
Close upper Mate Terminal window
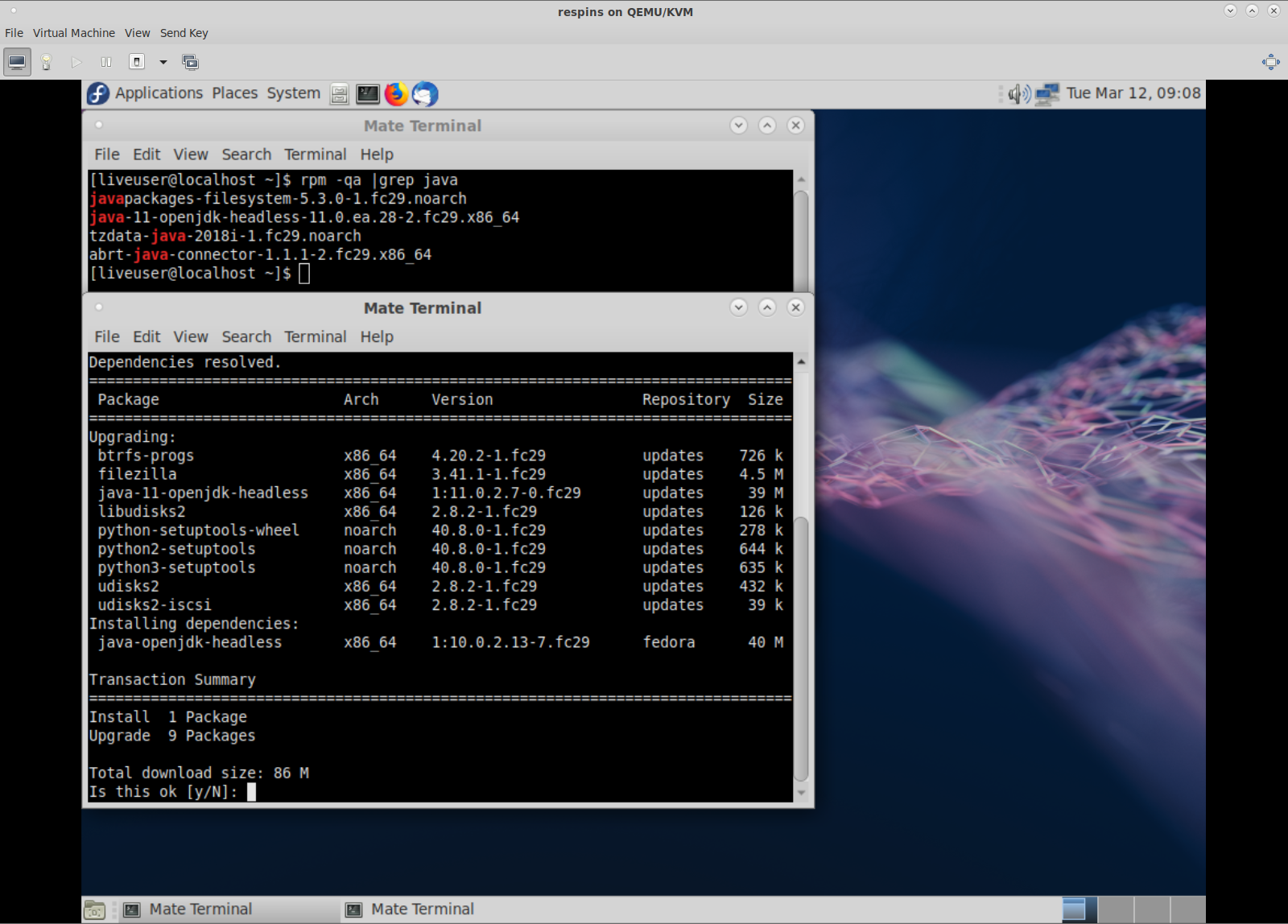[x=795, y=126]
